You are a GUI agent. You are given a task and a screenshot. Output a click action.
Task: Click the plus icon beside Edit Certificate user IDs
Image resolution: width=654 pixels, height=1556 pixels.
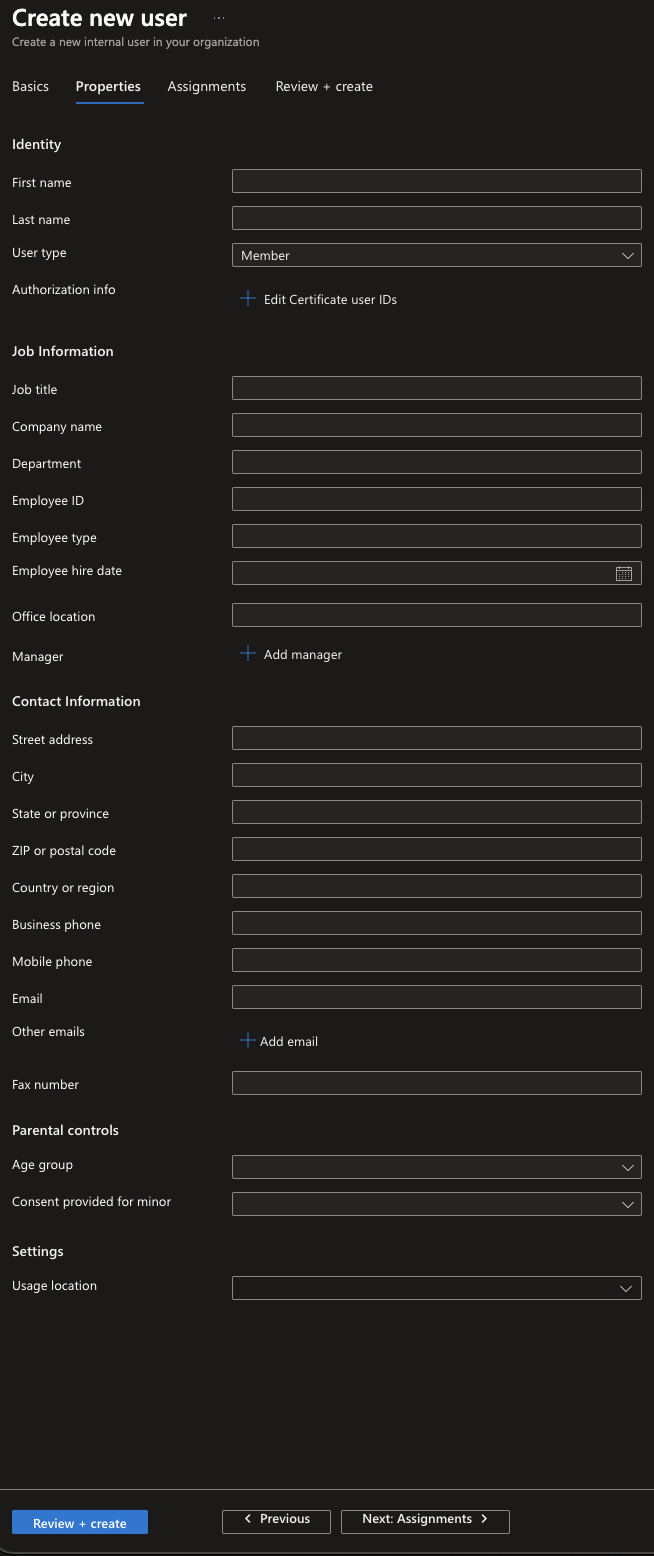coord(248,299)
